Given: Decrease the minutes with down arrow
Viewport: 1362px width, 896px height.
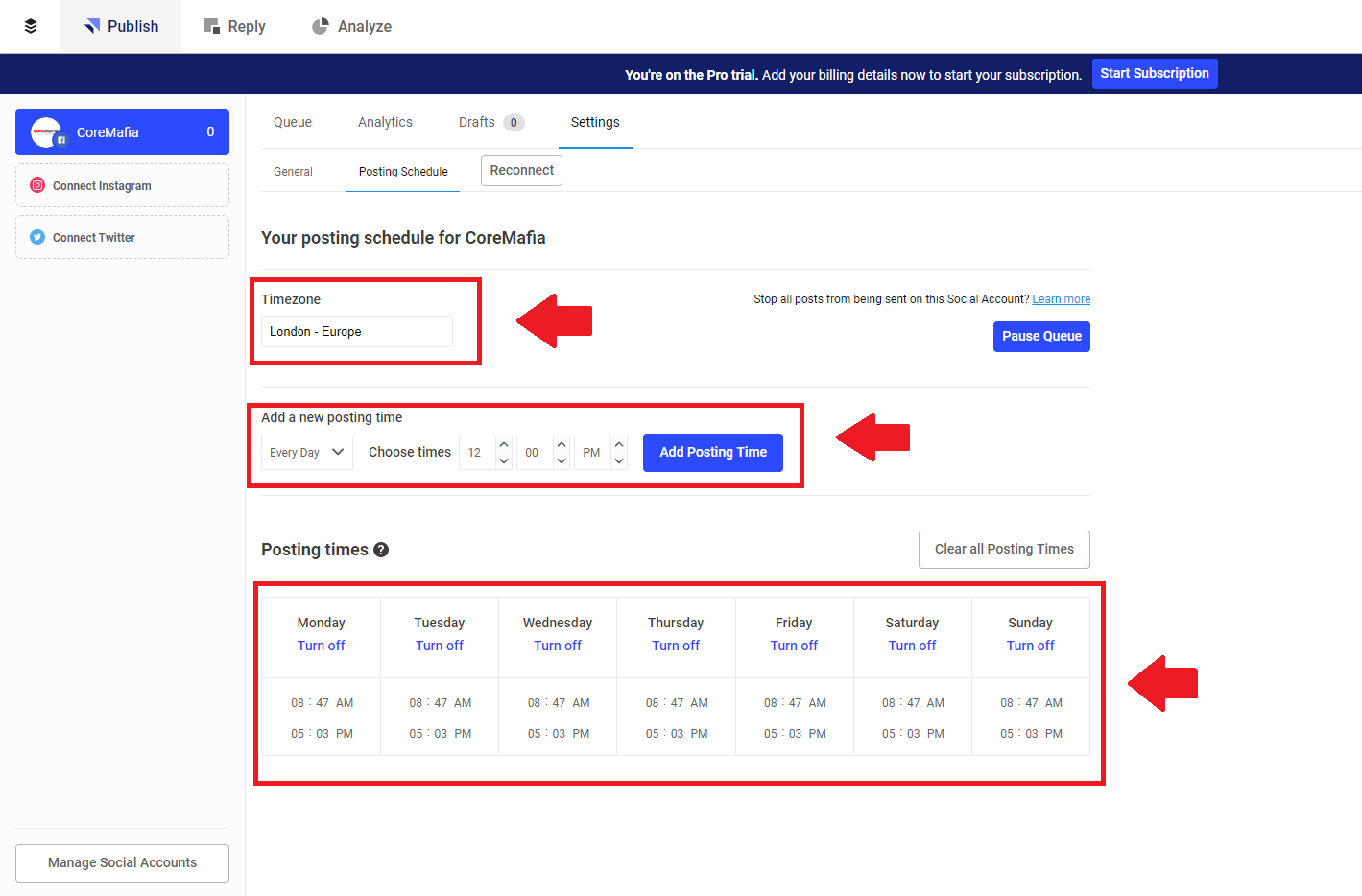Looking at the screenshot, I should [562, 460].
